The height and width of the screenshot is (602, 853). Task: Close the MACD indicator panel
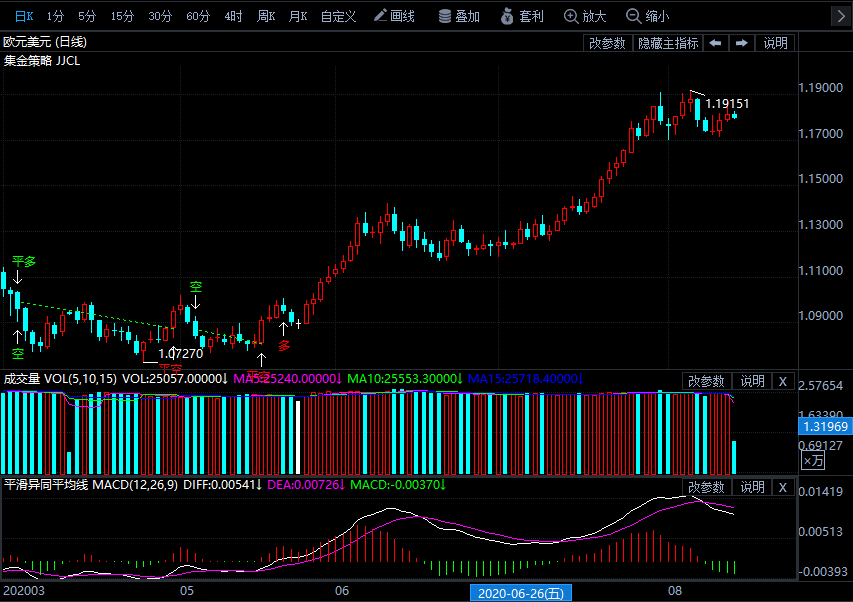click(783, 487)
